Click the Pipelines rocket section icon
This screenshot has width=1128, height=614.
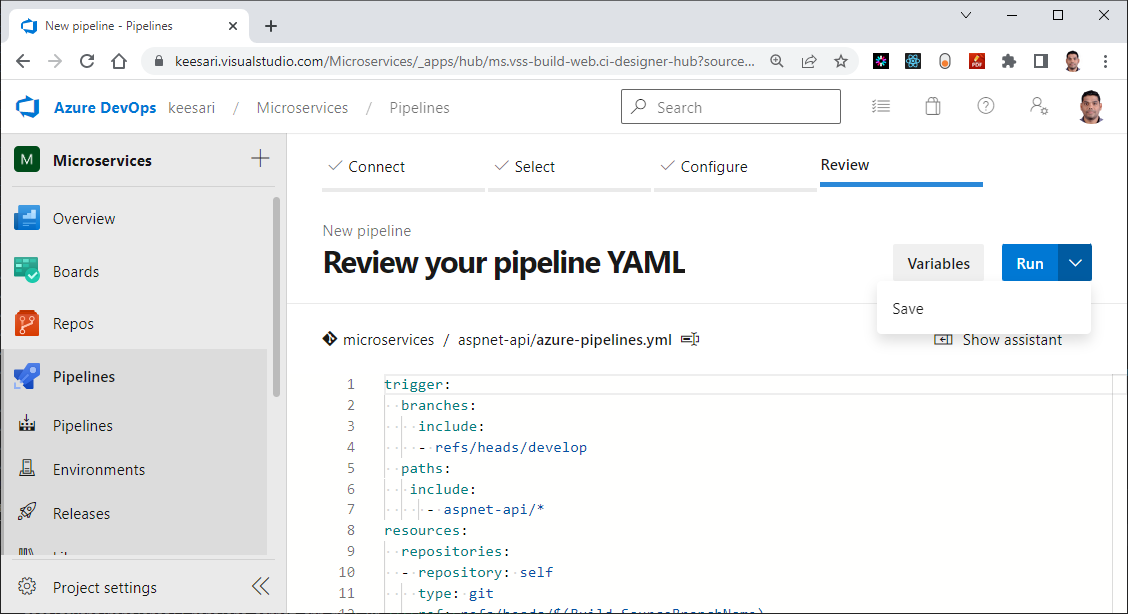point(27,376)
